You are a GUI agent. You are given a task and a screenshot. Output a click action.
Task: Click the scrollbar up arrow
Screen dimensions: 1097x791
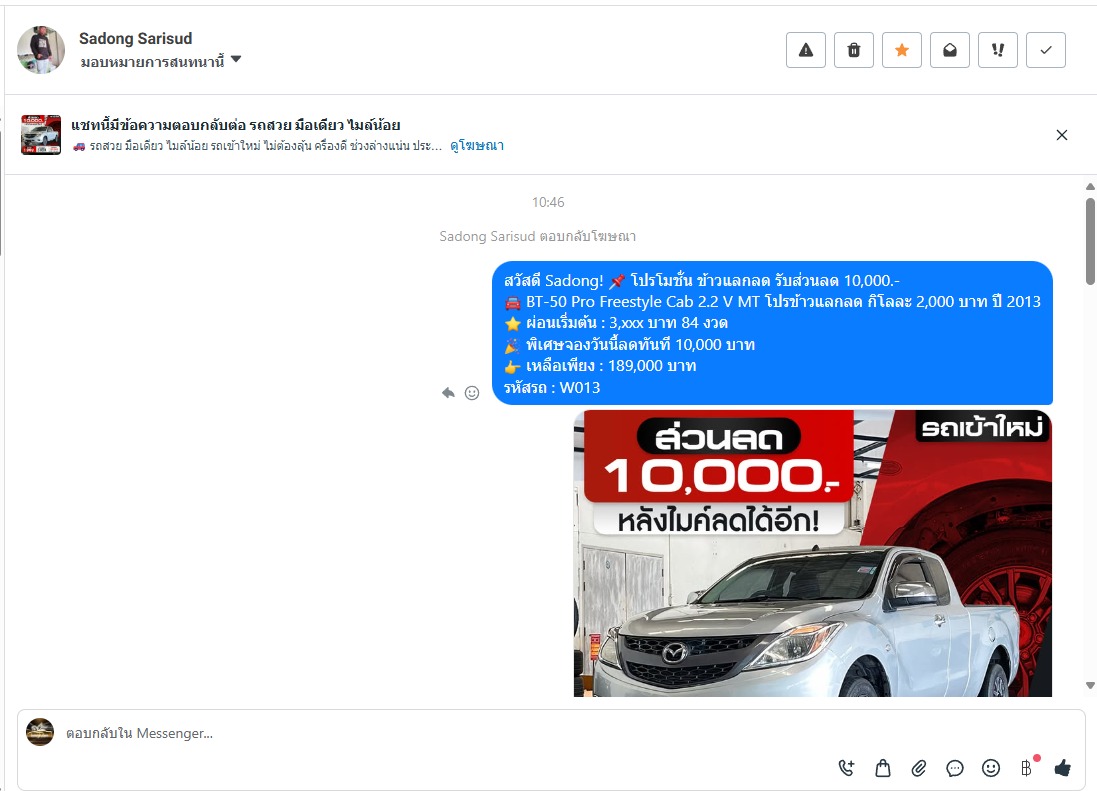pos(1090,187)
